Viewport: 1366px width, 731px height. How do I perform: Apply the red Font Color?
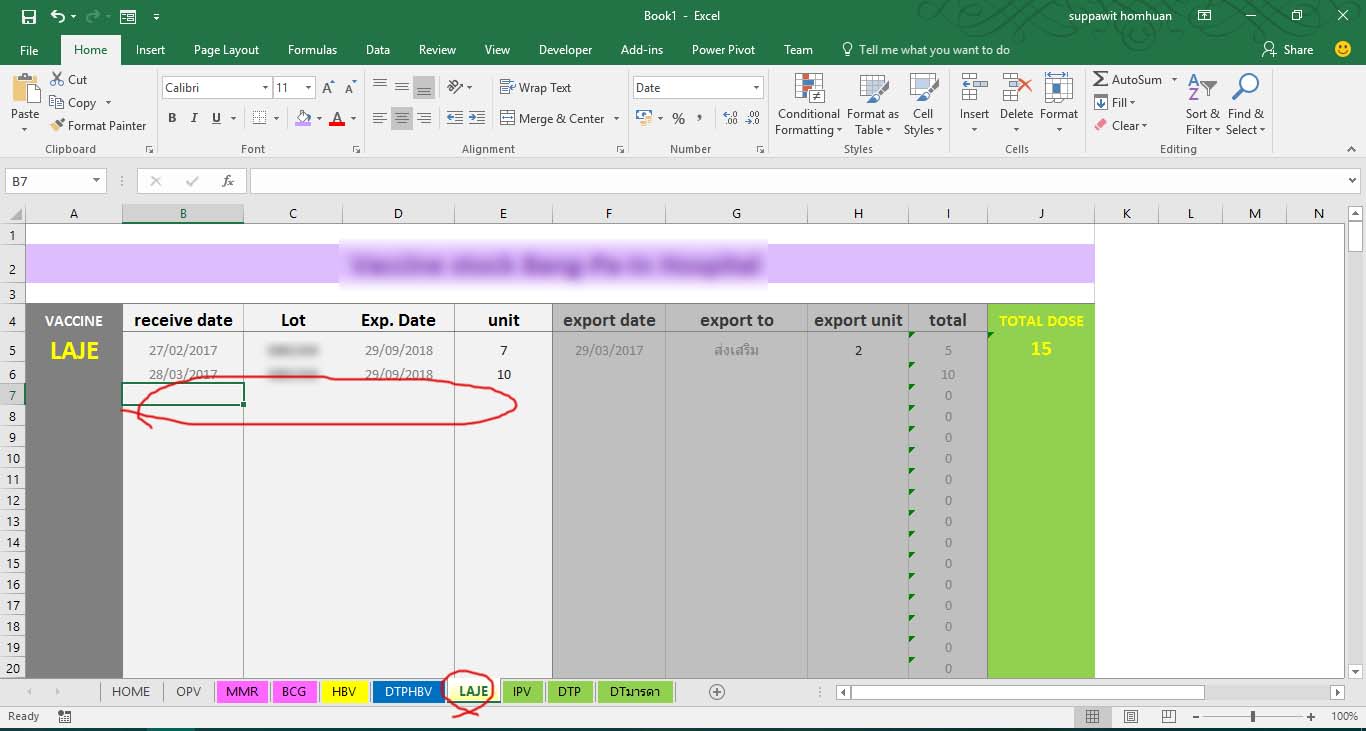pyautogui.click(x=337, y=118)
